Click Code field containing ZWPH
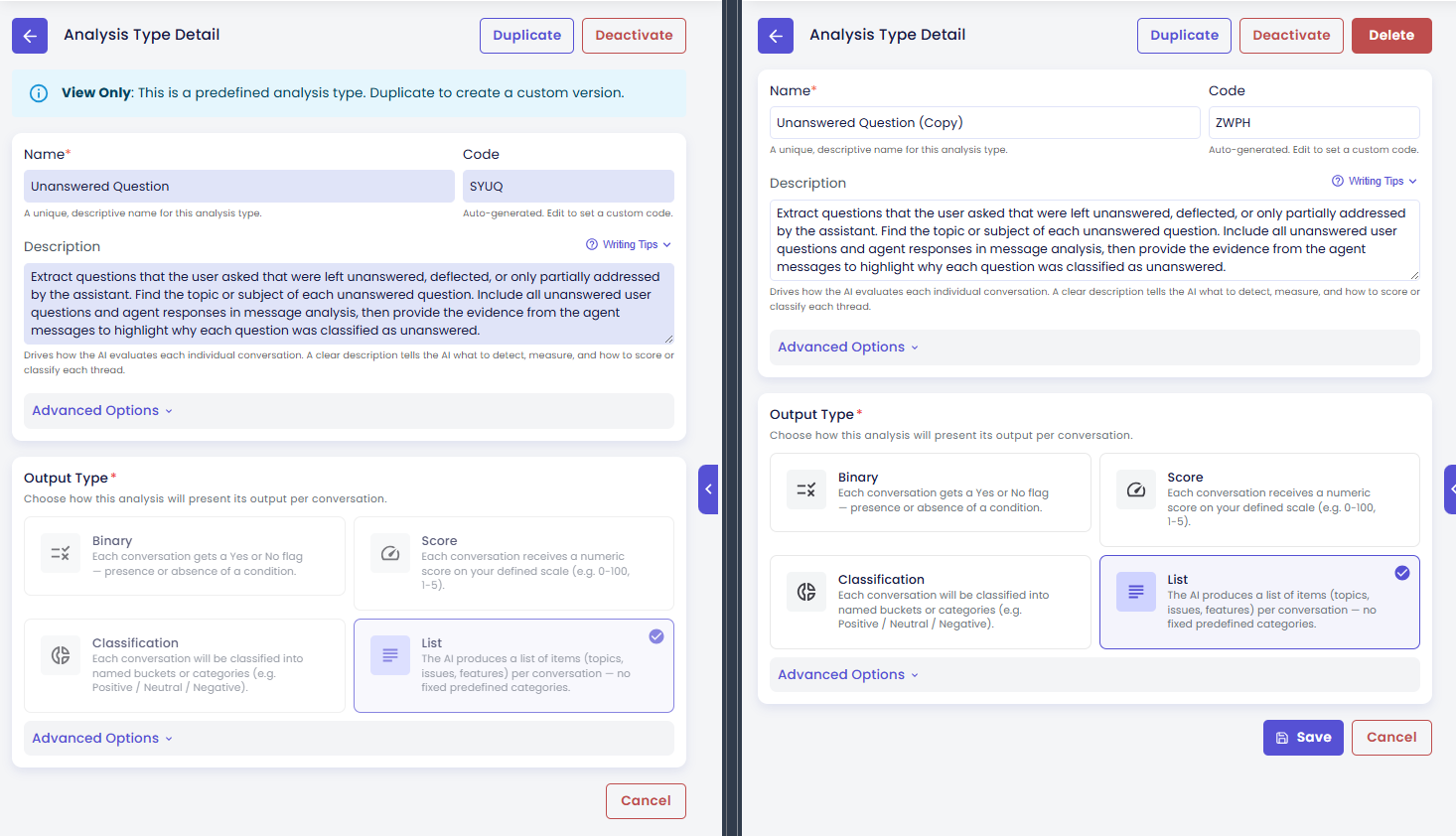 1314,123
